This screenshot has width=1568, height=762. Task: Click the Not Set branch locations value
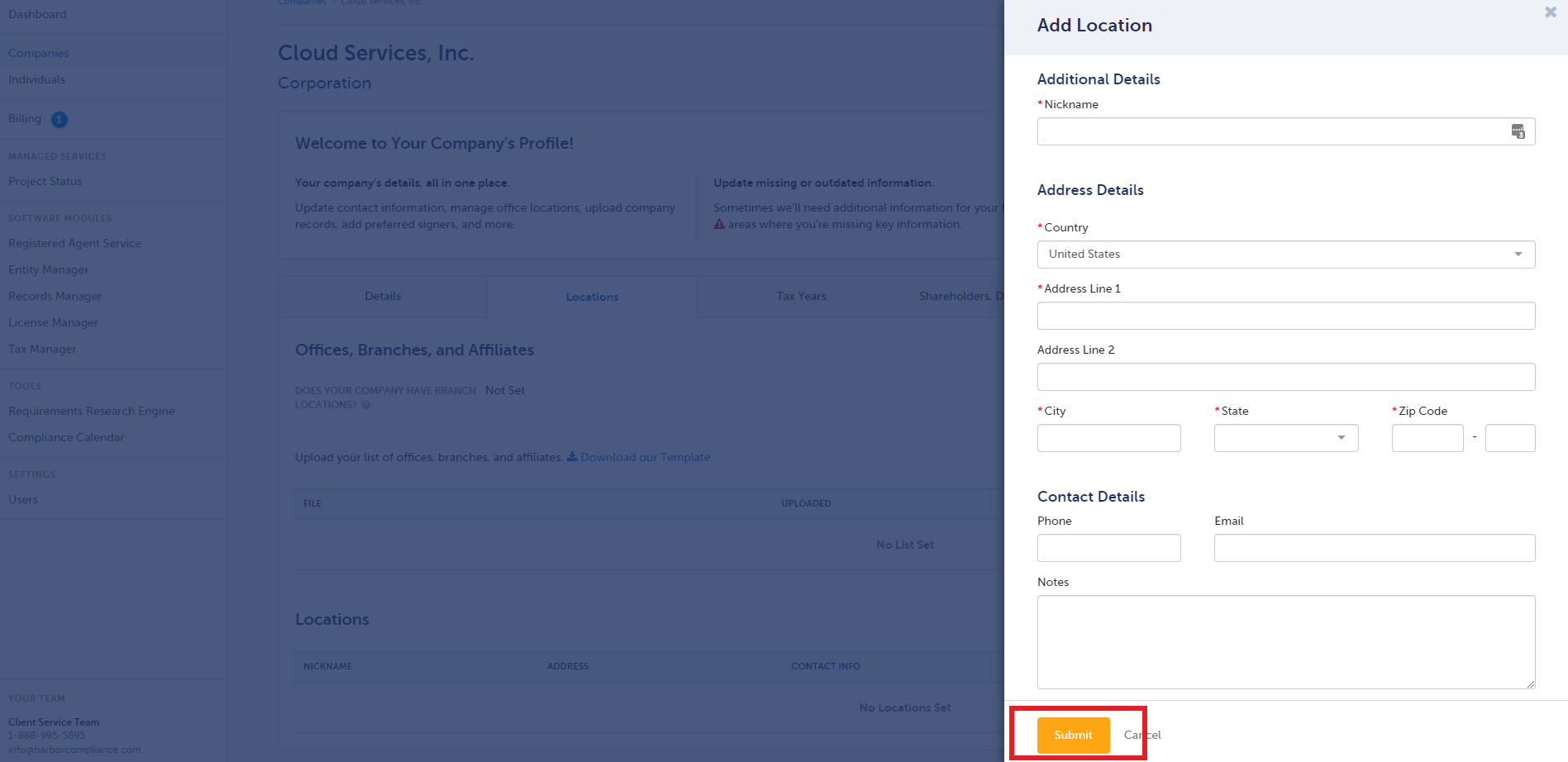[505, 390]
